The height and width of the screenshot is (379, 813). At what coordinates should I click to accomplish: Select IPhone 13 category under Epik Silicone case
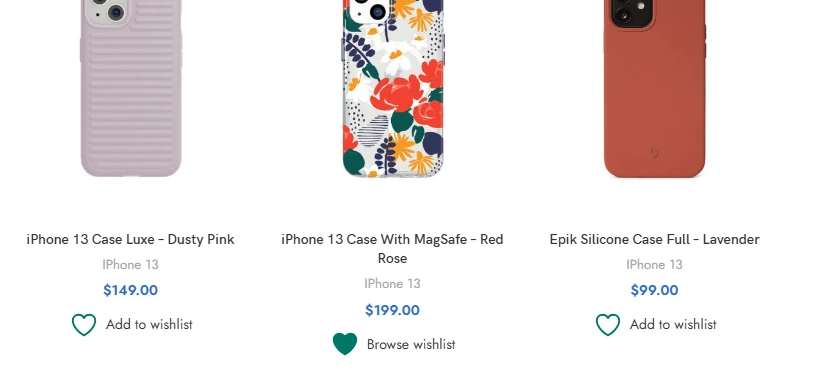[654, 264]
